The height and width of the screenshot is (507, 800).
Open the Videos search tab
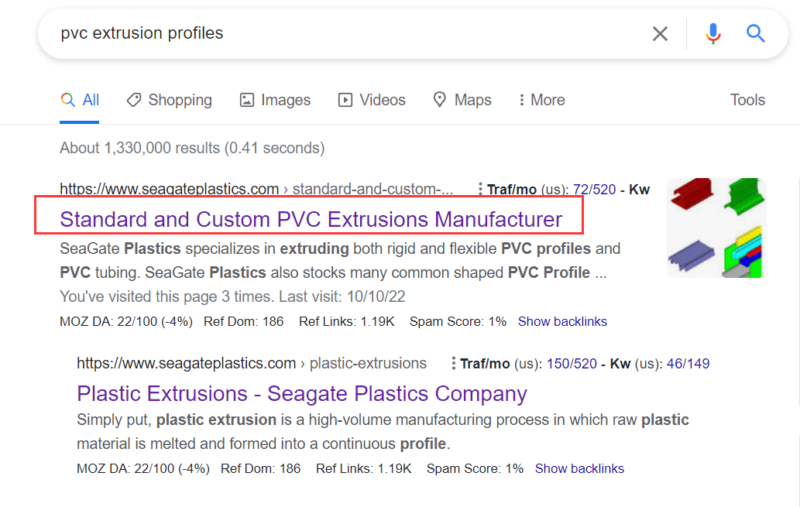tap(372, 100)
